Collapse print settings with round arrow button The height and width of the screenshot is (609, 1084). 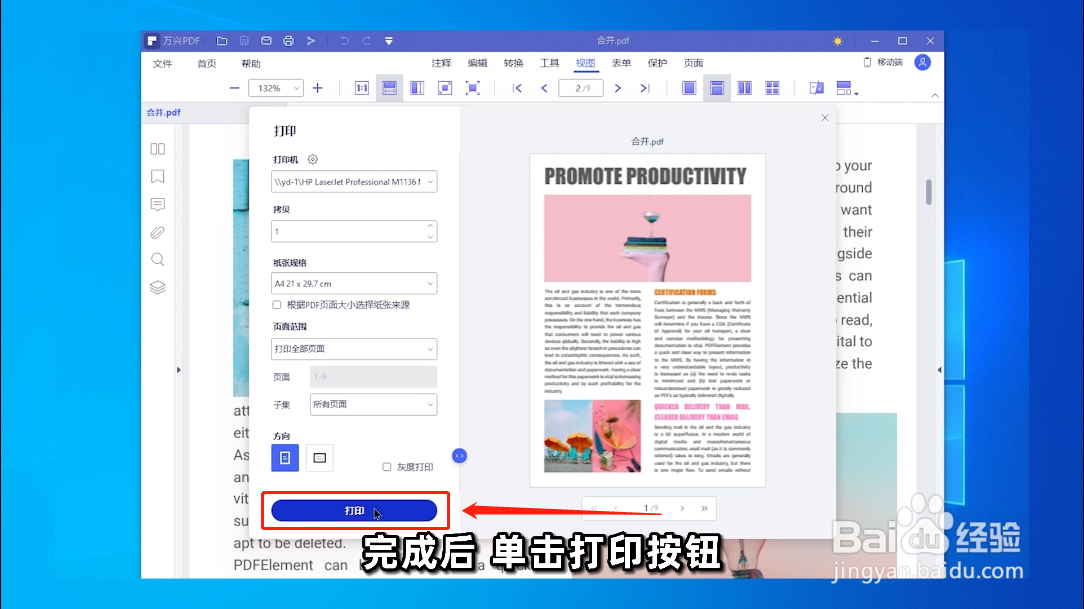pos(459,456)
